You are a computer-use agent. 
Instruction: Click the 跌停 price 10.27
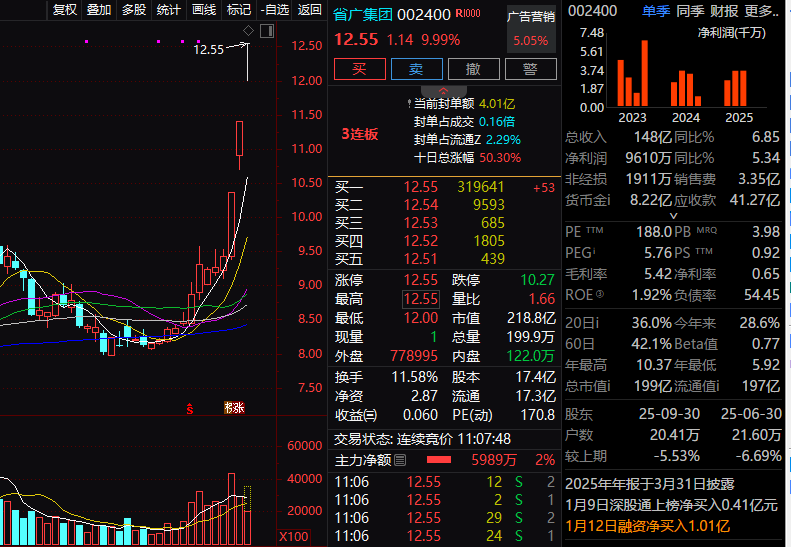(537, 280)
